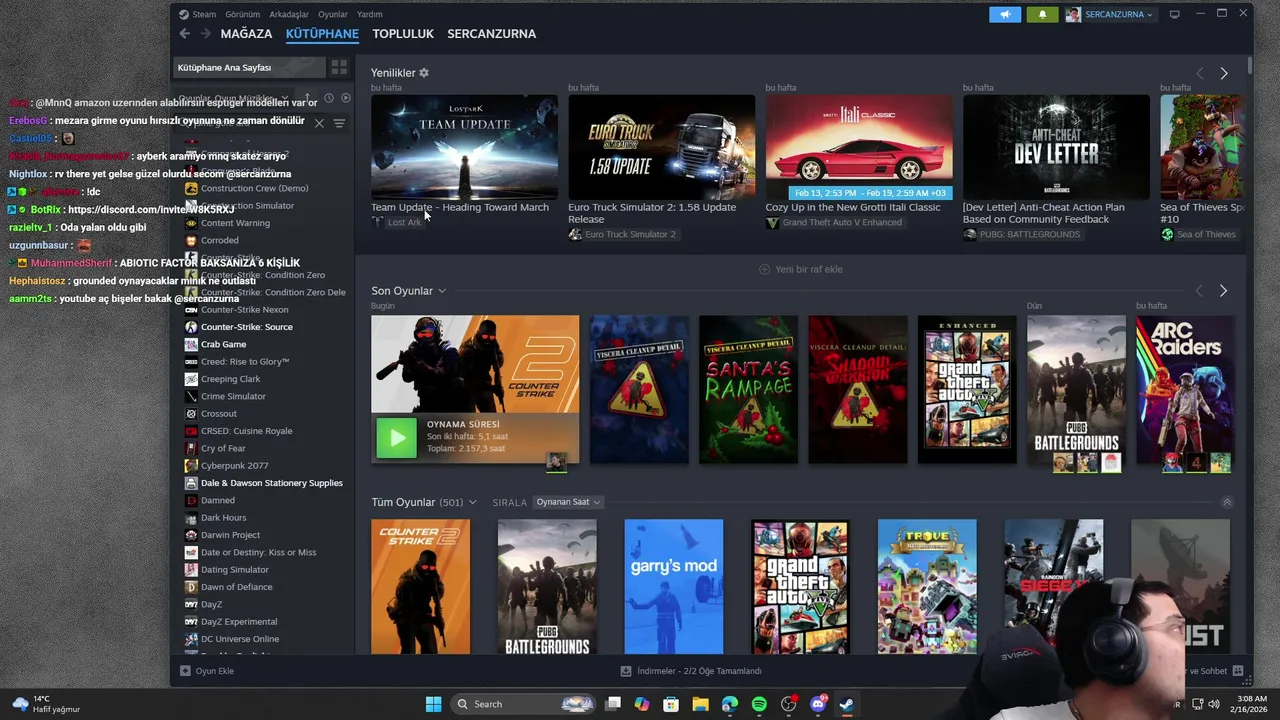Viewport: 1280px width, 720px height.
Task: Sort library by recent activity clock icon
Action: coord(328,98)
